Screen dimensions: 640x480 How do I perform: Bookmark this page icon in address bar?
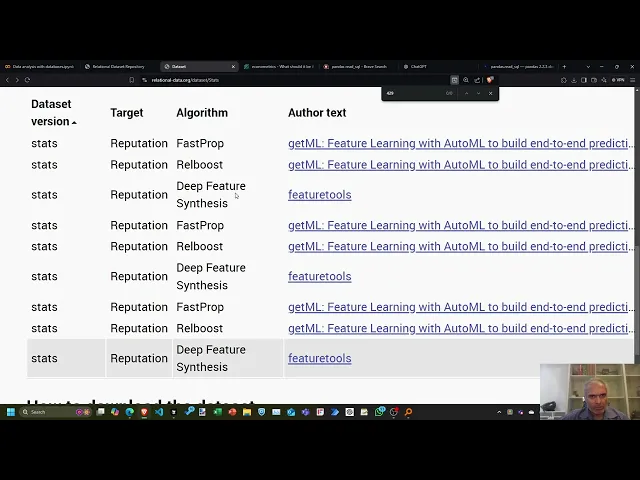(x=131, y=80)
